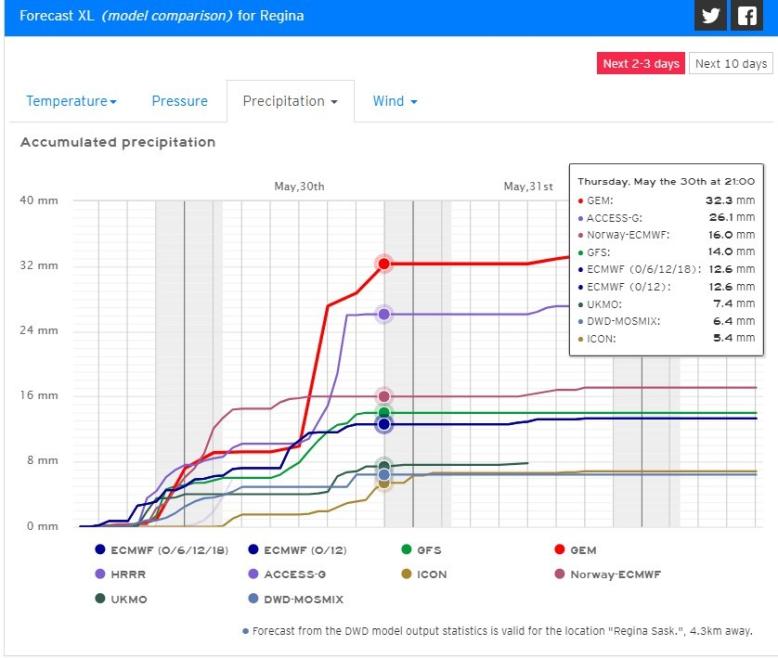Click the '16 mm' axis label

coord(39,395)
